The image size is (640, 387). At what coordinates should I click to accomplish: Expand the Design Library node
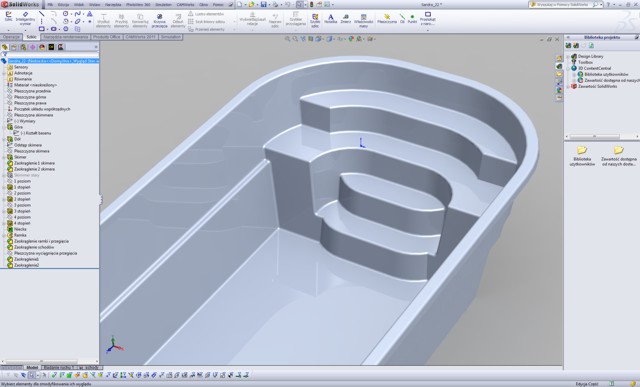coord(568,56)
